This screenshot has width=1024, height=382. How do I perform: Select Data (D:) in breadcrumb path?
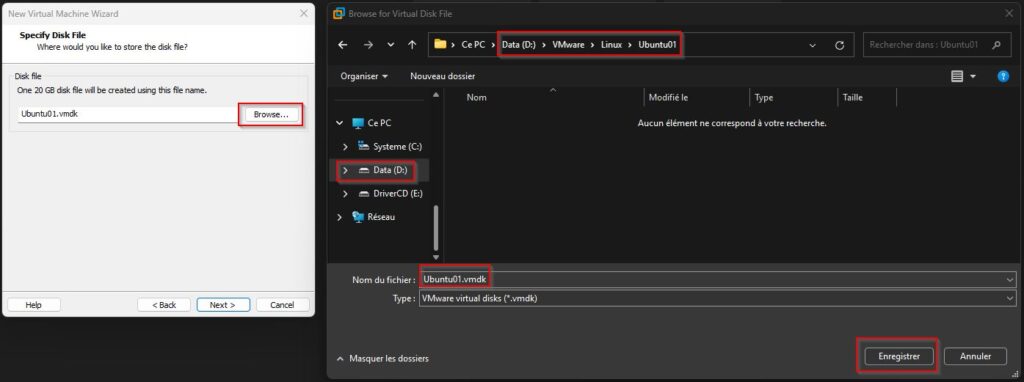coord(519,45)
